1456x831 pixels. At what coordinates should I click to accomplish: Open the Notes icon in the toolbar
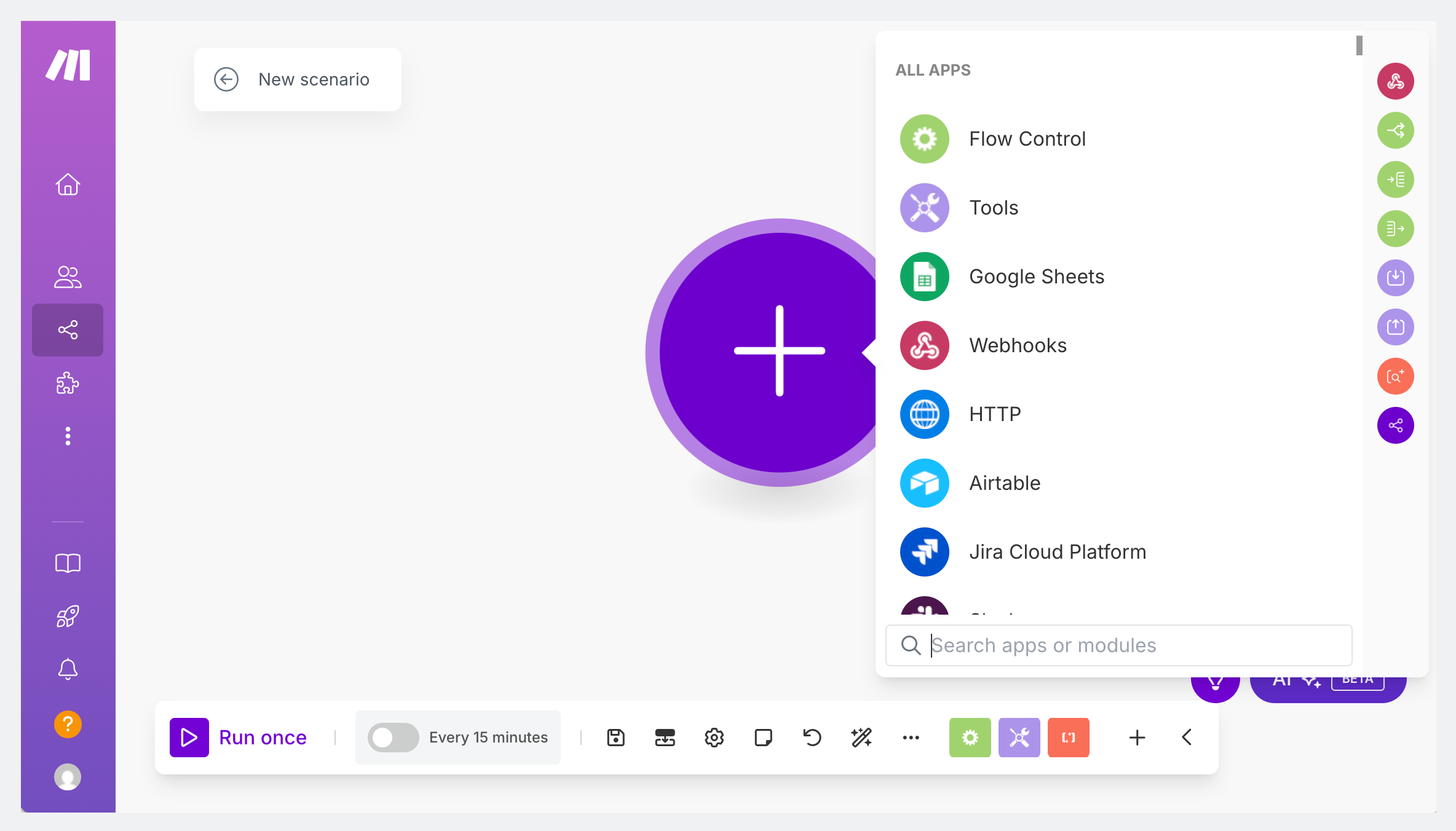[763, 737]
